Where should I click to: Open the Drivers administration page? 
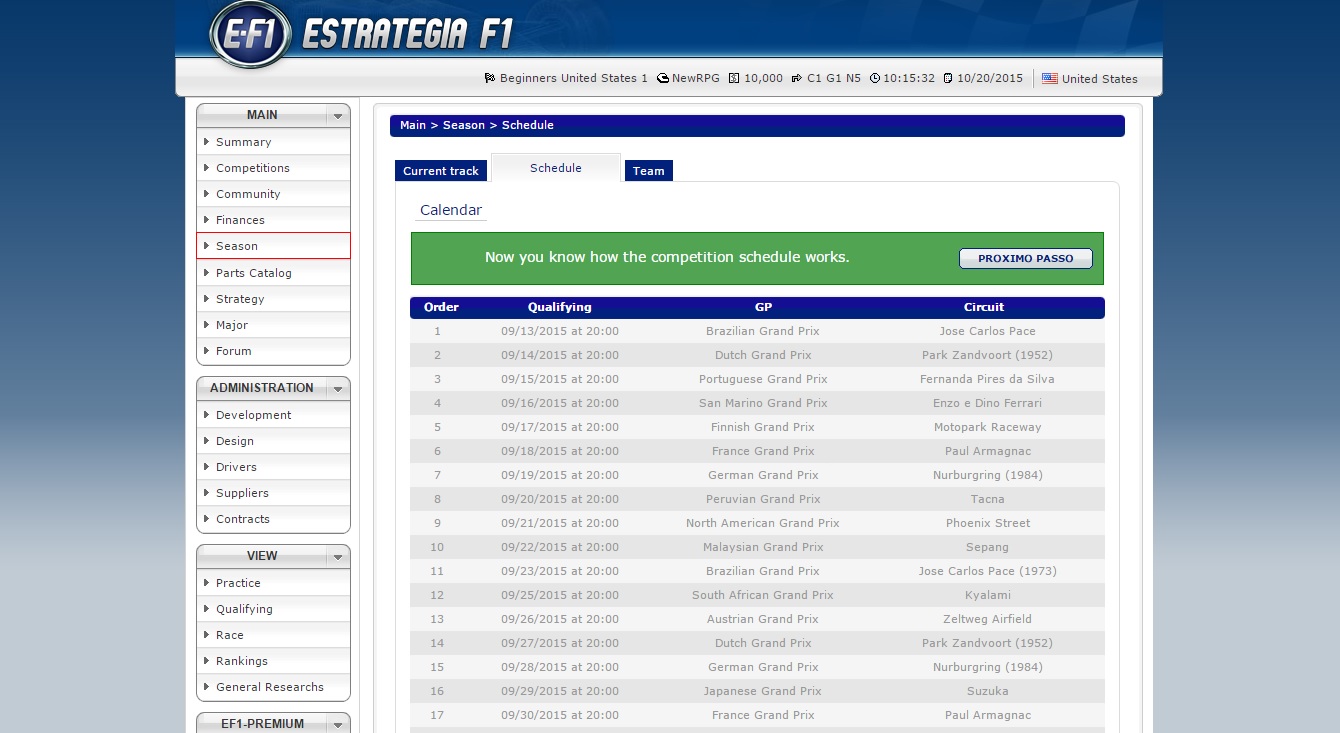click(236, 467)
